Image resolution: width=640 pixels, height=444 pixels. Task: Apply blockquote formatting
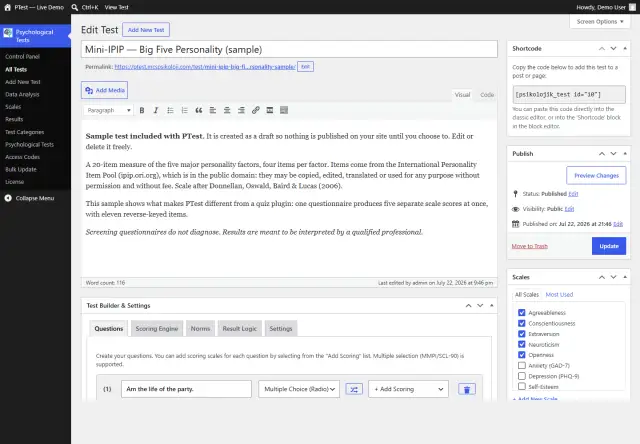(x=199, y=110)
